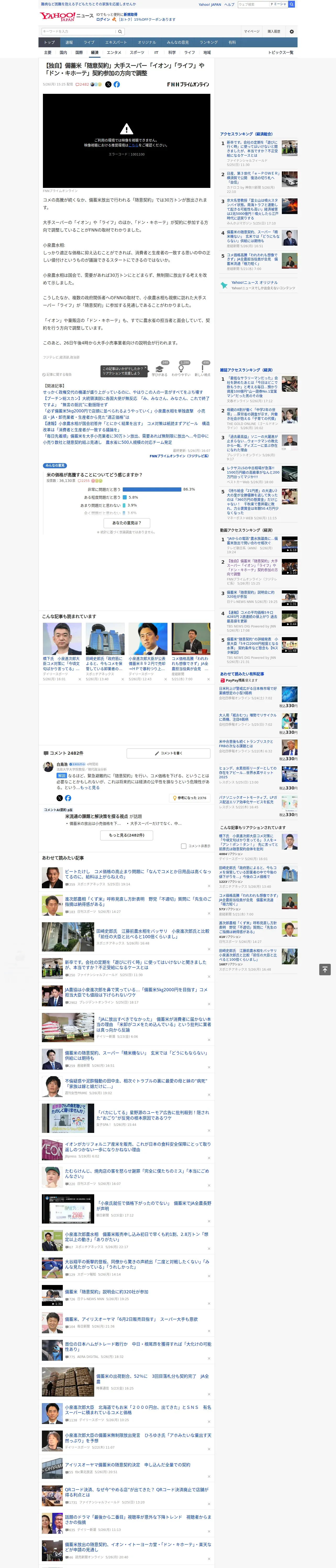Image resolution: width=336 pixels, height=1568 pixels.
Task: Share the article on X in the header
Action: point(109,85)
